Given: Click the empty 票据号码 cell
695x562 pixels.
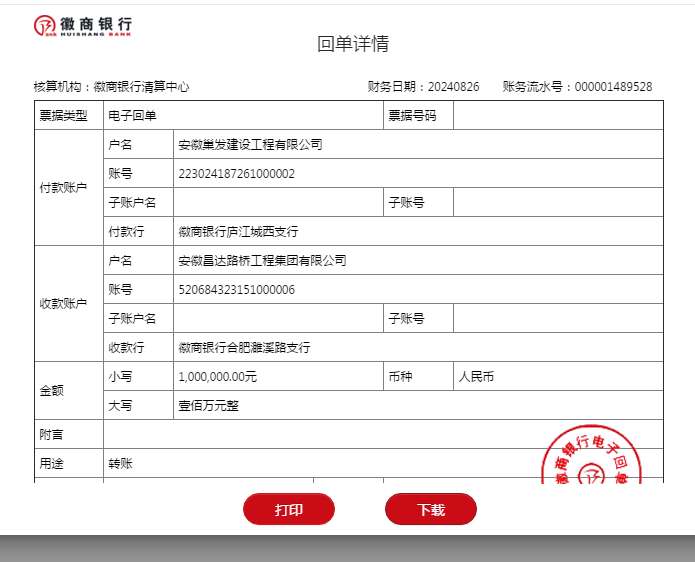Looking at the screenshot, I should point(557,116).
